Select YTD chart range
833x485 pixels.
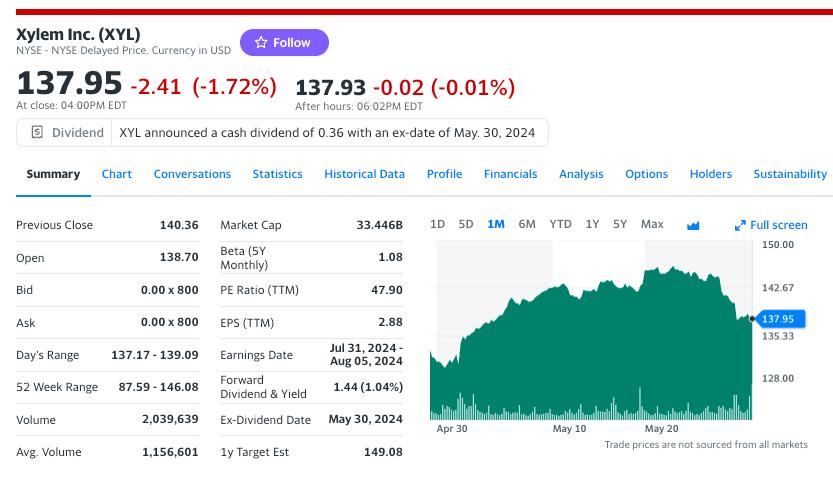(560, 224)
